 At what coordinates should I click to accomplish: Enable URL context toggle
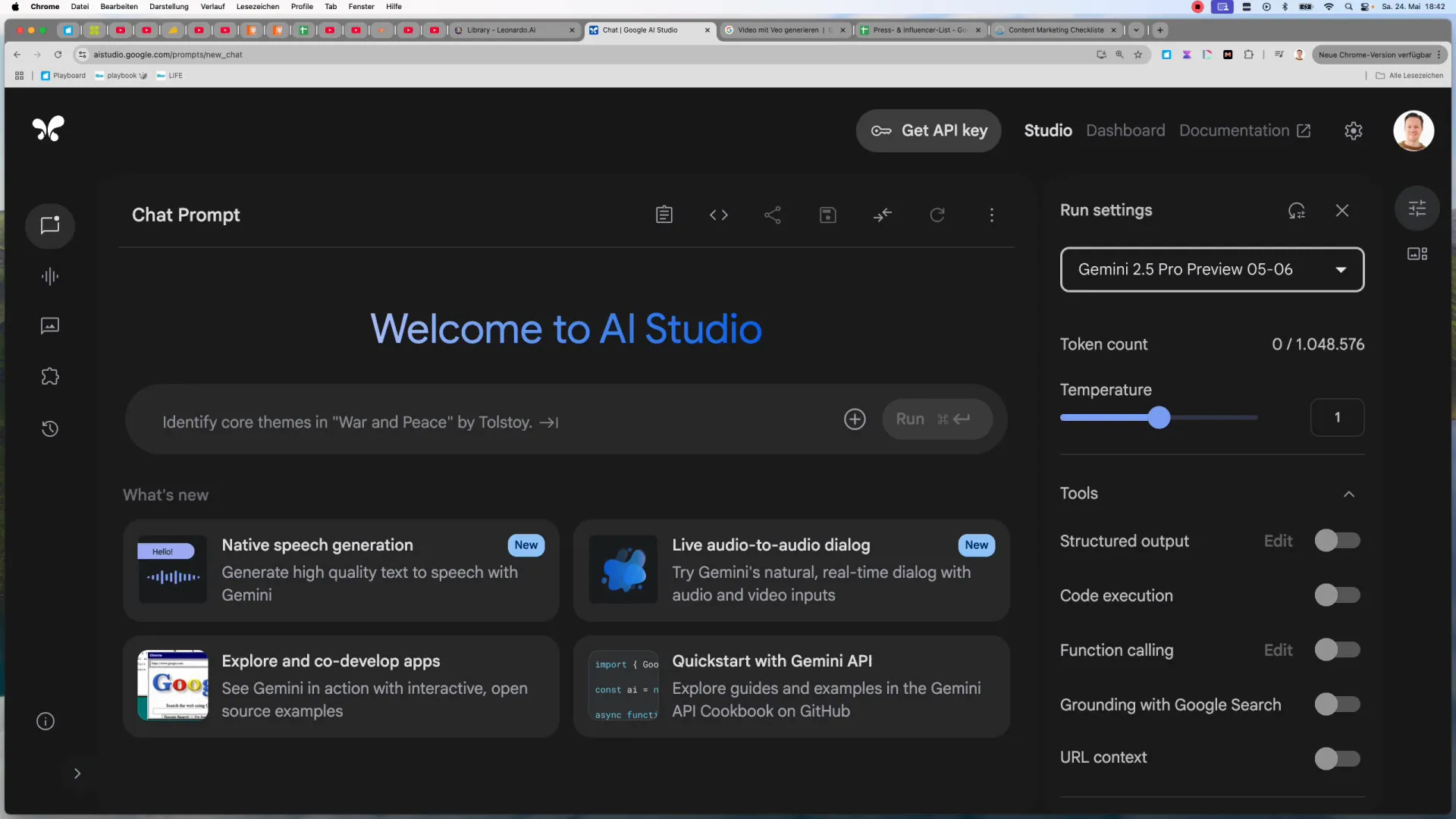[1337, 758]
